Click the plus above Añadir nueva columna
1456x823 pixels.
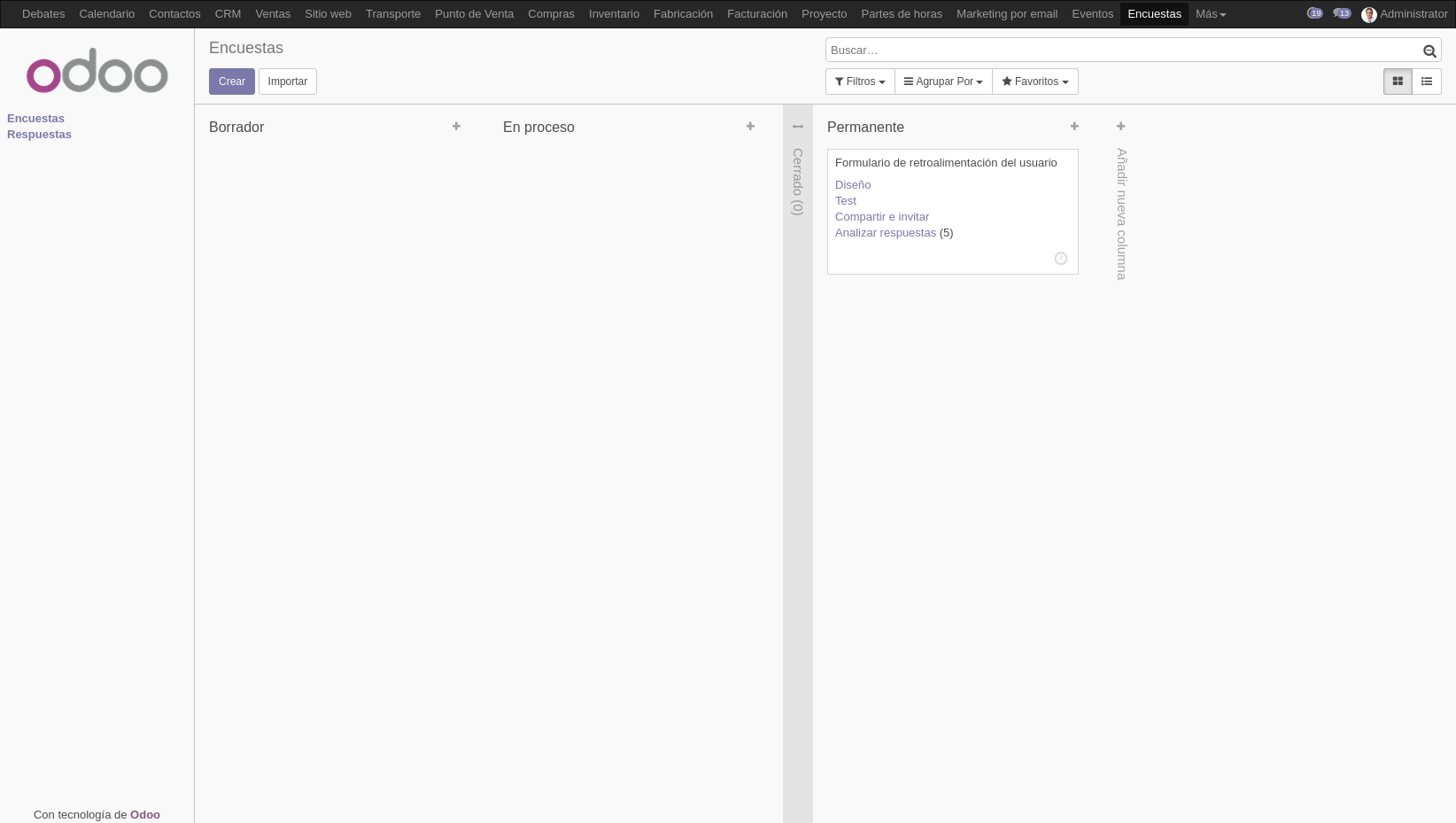pos(1120,127)
